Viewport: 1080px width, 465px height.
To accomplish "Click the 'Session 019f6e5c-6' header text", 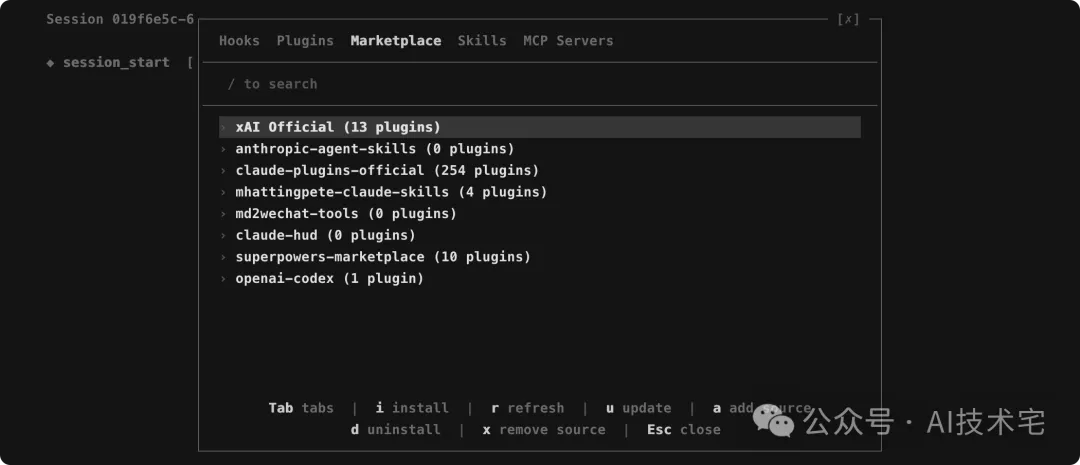I will click(121, 19).
